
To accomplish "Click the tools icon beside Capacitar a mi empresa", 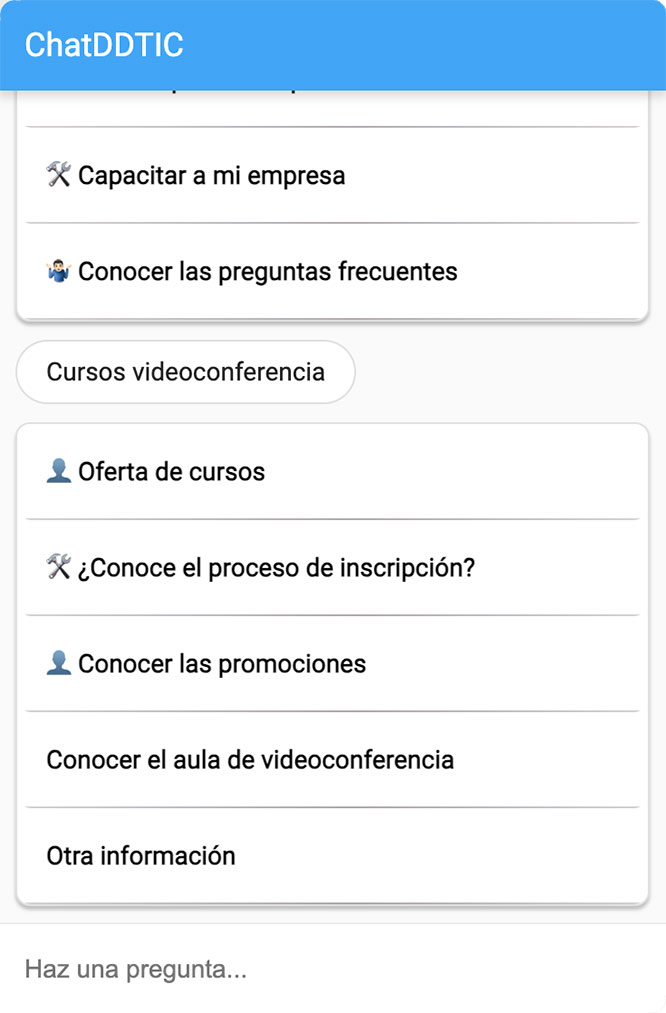I will click(x=59, y=176).
